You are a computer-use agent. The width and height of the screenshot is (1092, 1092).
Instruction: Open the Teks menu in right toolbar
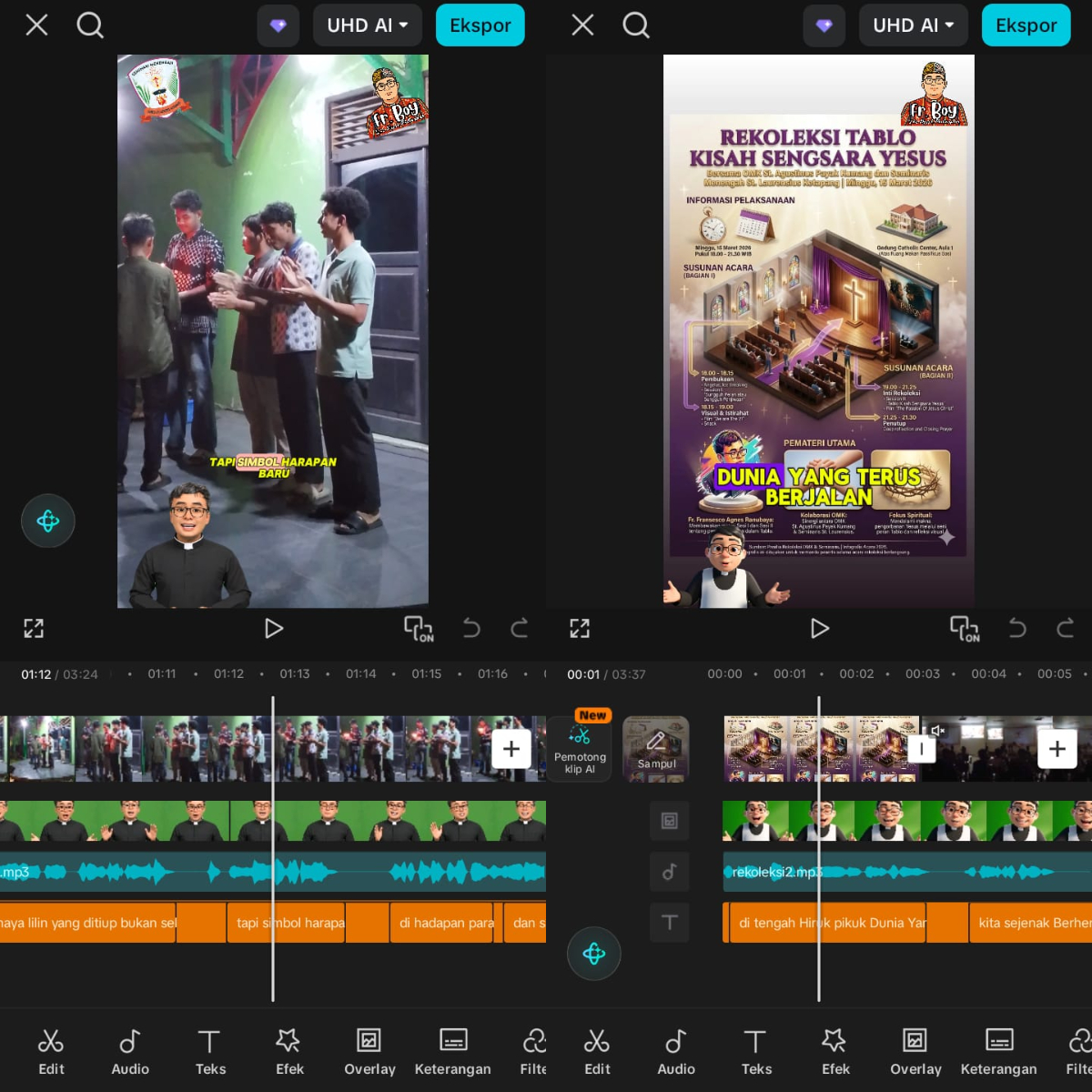click(755, 1051)
